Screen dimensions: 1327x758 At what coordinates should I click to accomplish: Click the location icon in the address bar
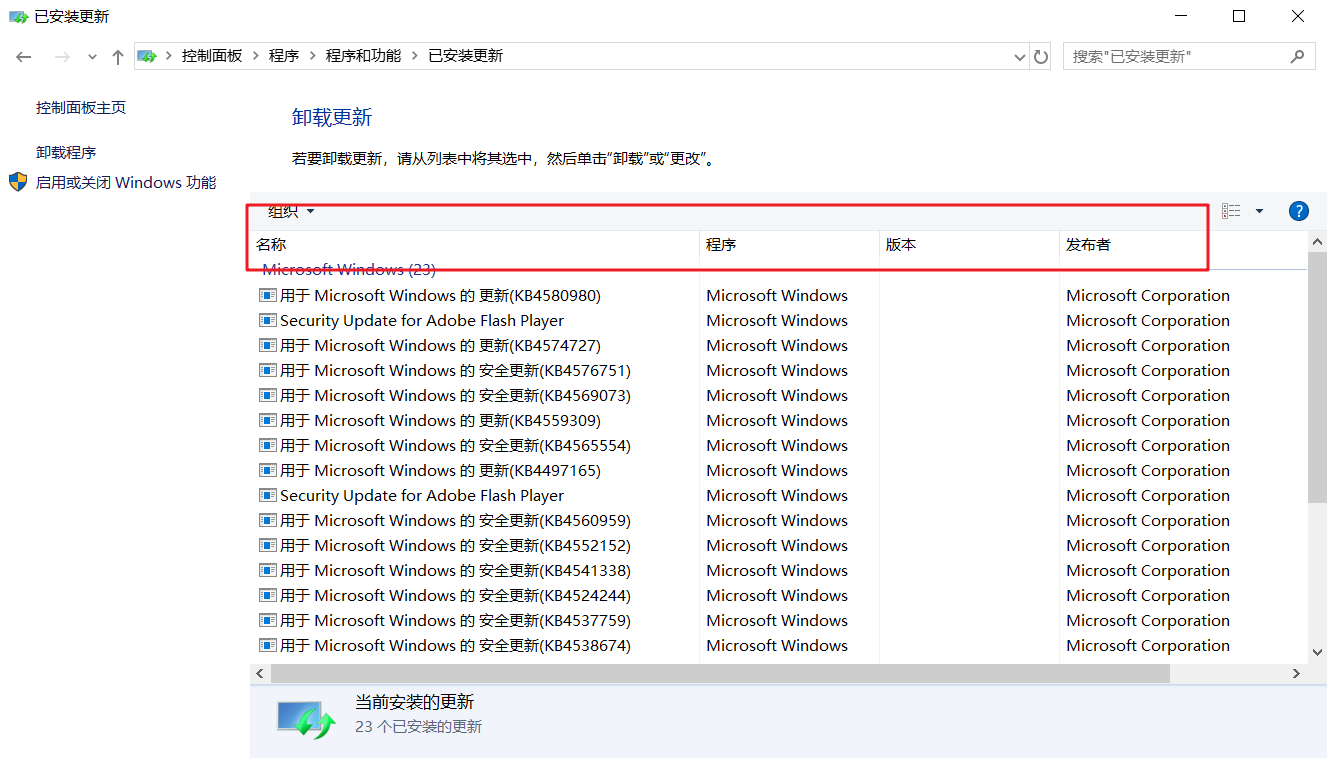point(147,57)
